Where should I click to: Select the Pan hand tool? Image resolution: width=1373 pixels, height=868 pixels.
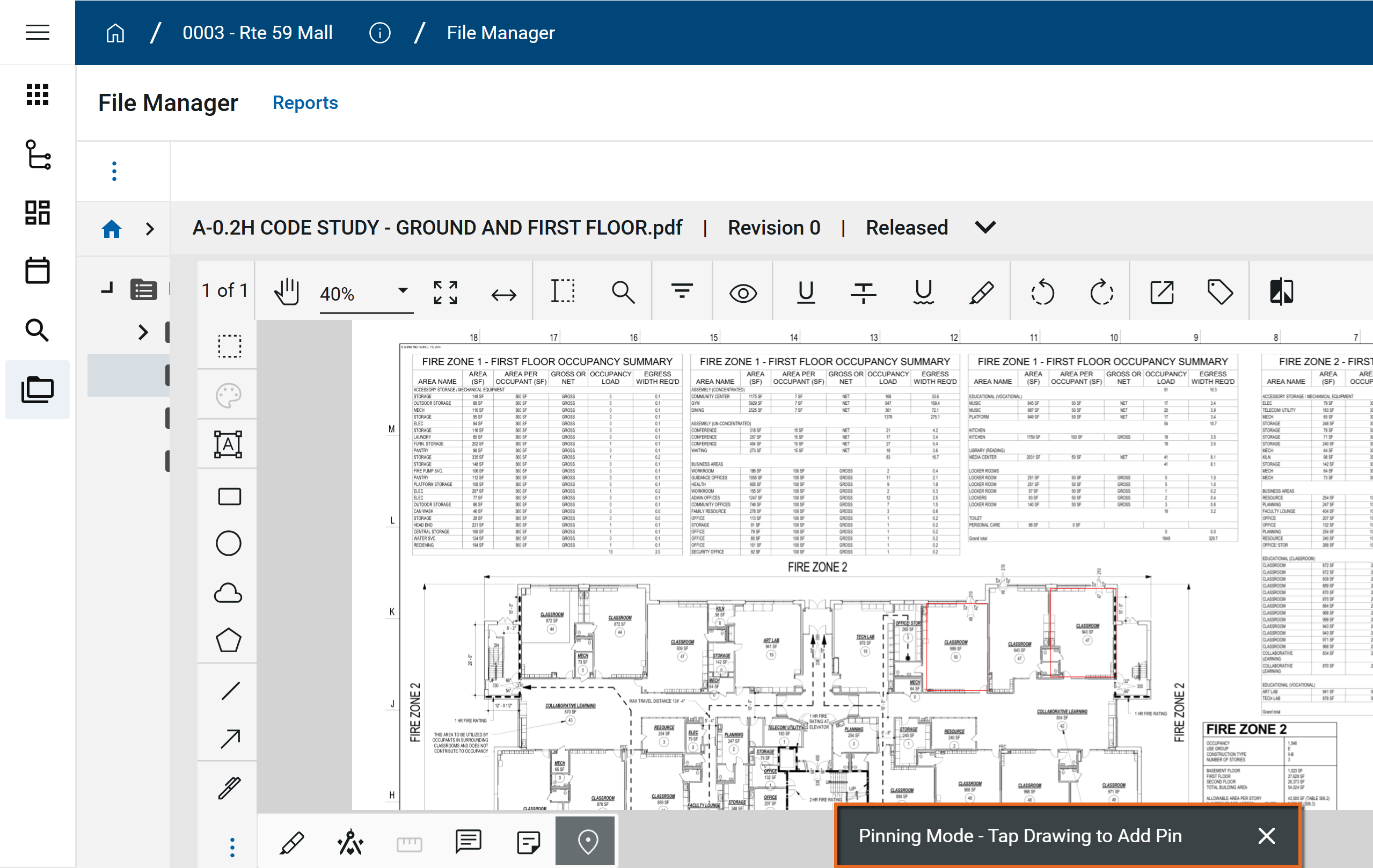tap(286, 293)
